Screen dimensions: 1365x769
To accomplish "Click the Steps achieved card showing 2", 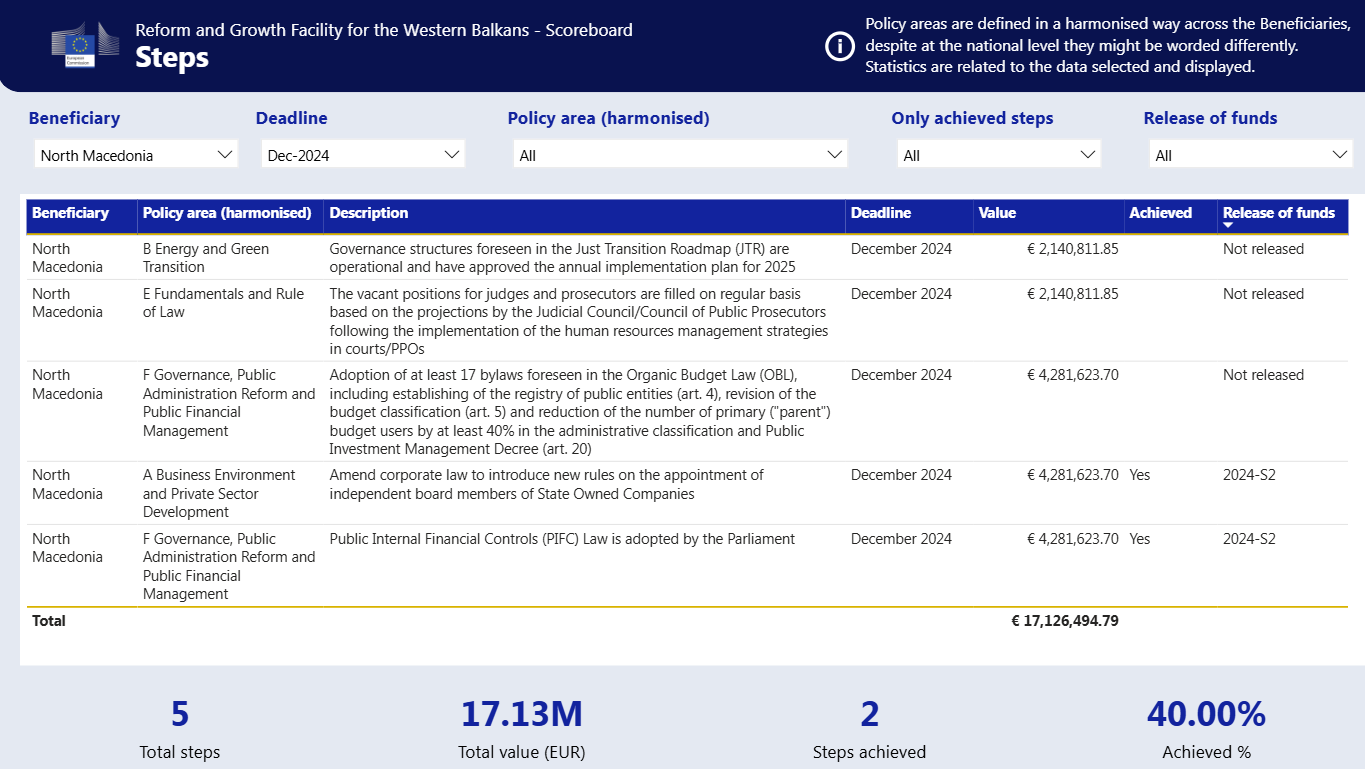I will [869, 729].
